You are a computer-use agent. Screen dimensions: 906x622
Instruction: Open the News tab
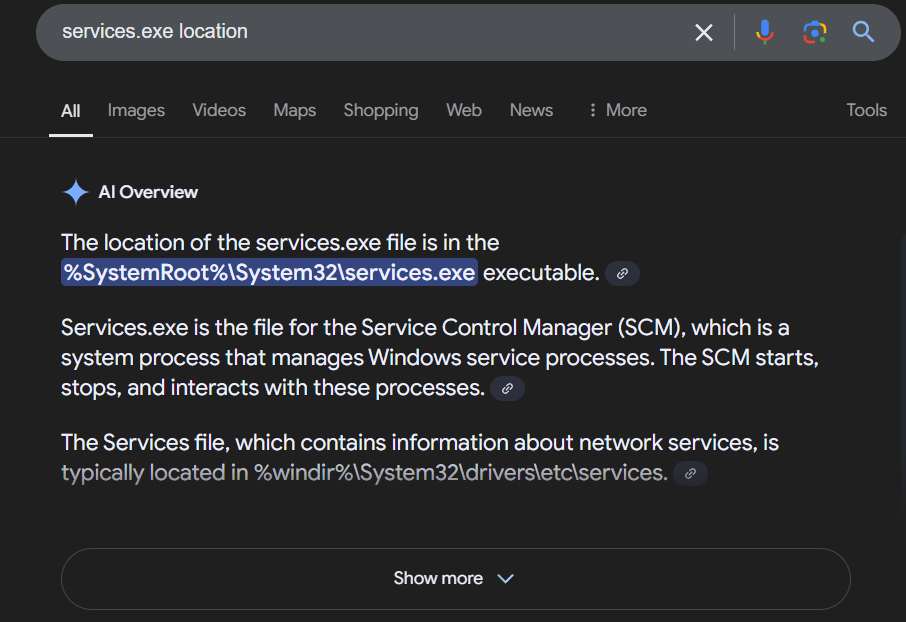point(531,110)
